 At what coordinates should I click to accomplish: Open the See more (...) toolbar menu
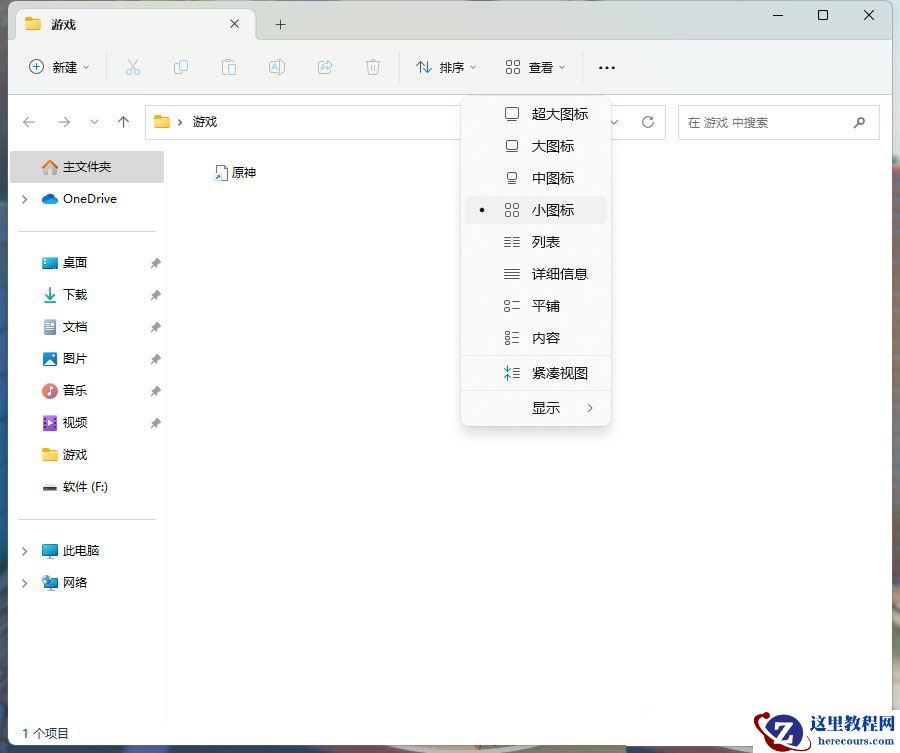click(606, 68)
